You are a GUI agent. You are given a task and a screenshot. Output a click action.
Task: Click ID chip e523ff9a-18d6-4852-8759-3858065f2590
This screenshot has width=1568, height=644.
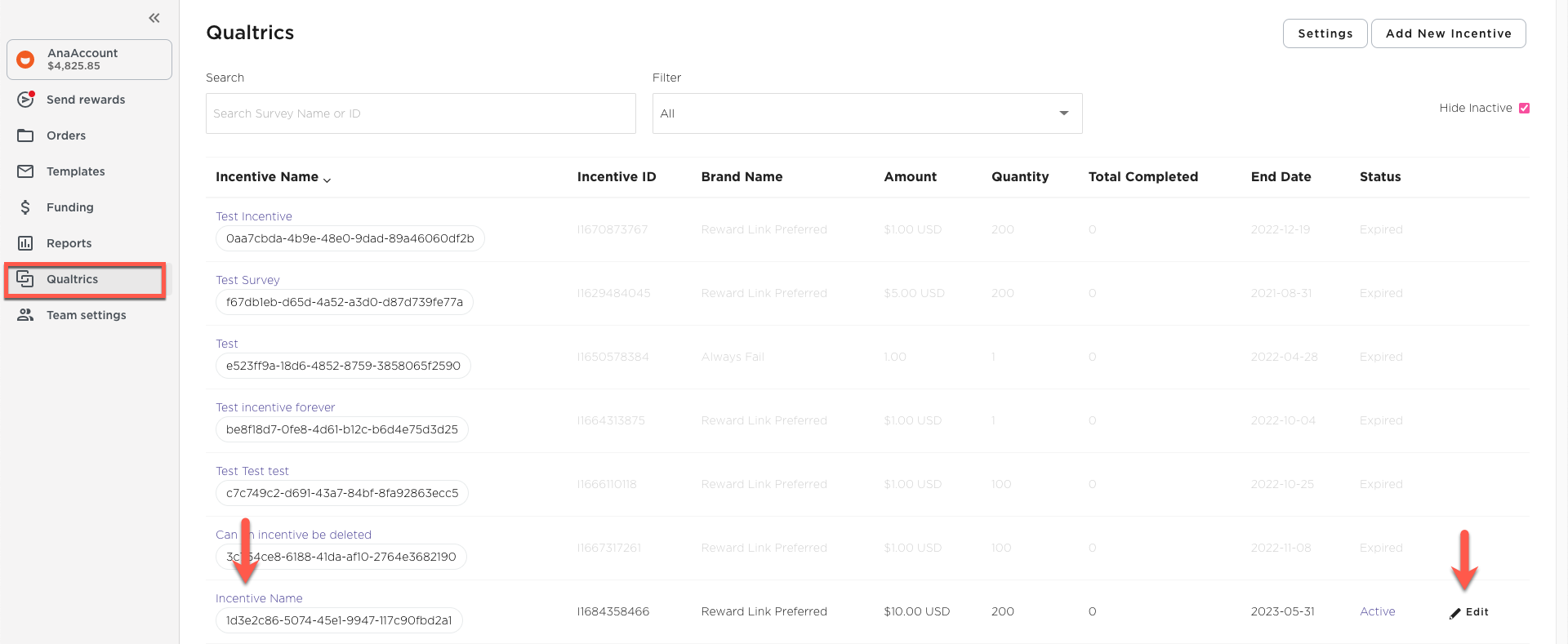343,366
